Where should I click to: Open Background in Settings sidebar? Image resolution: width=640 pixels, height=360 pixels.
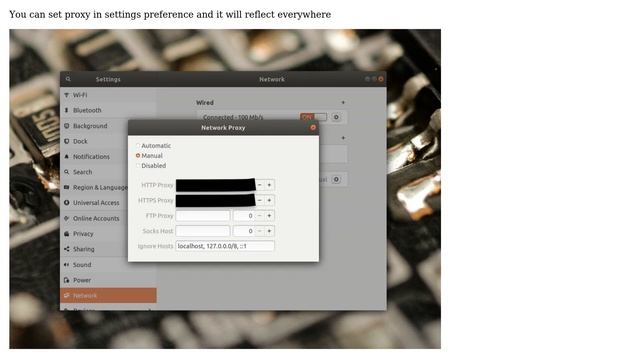(94, 126)
